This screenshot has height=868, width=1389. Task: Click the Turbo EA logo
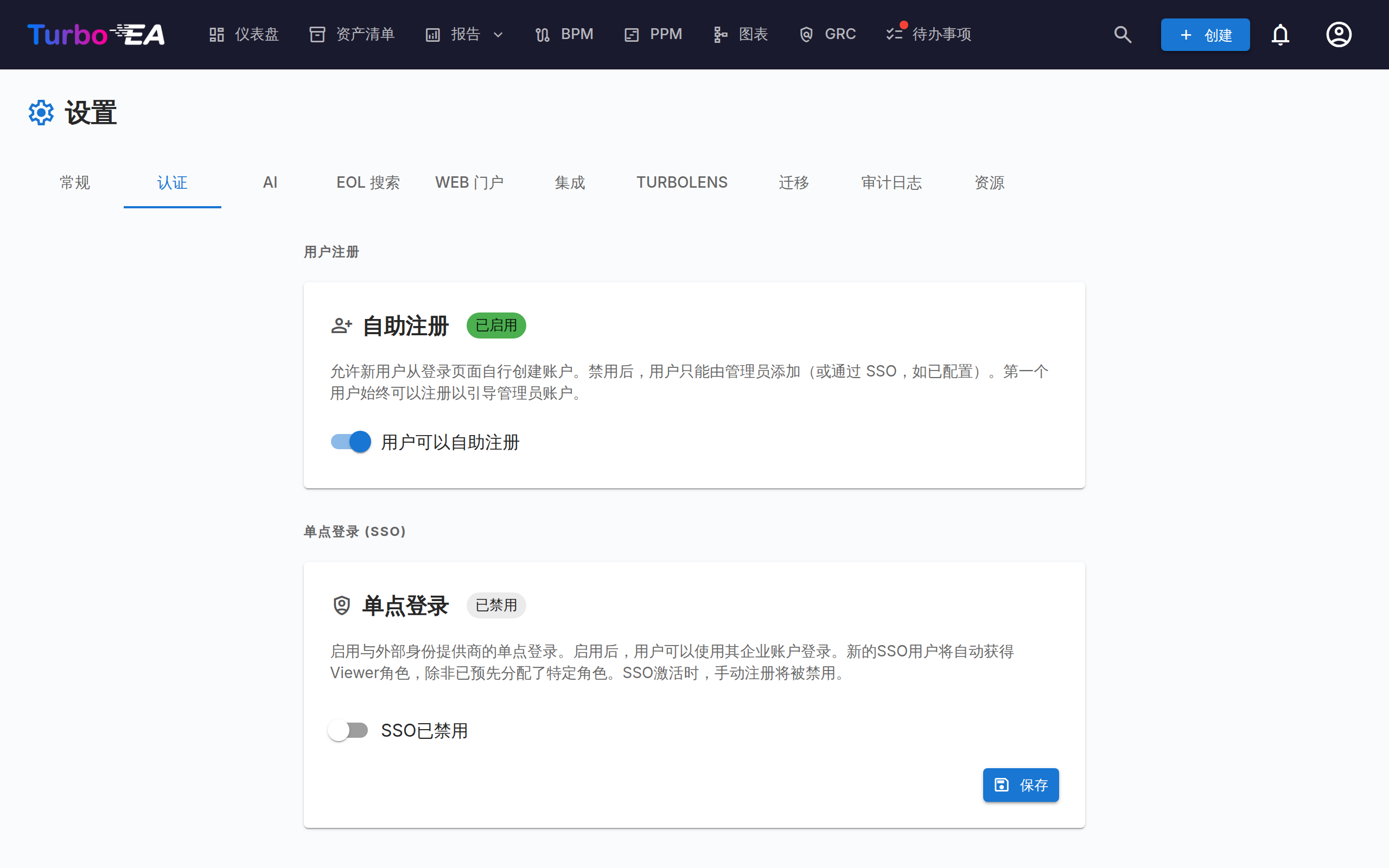[x=96, y=34]
